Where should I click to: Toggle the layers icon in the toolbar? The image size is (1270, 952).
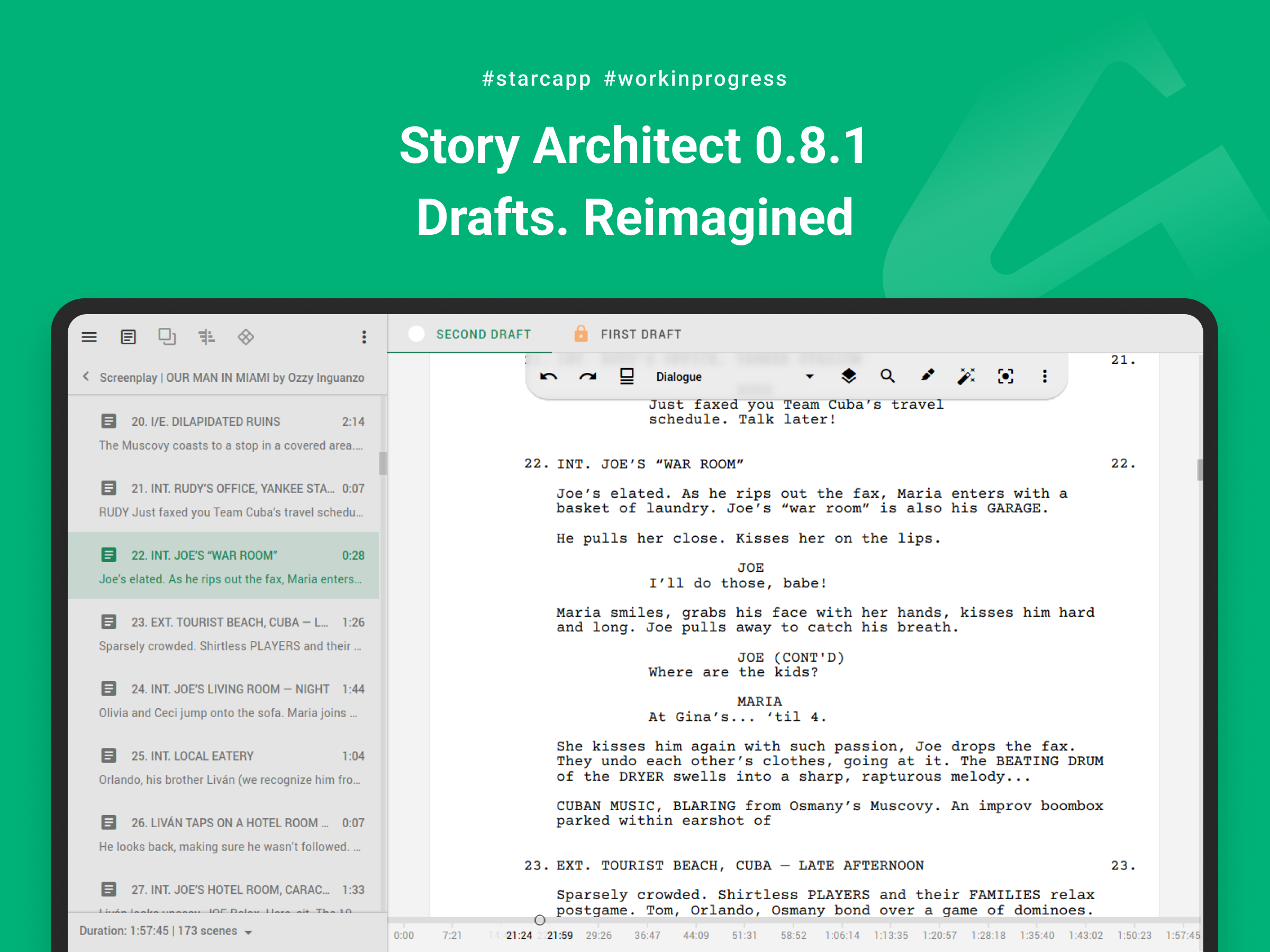pyautogui.click(x=848, y=377)
